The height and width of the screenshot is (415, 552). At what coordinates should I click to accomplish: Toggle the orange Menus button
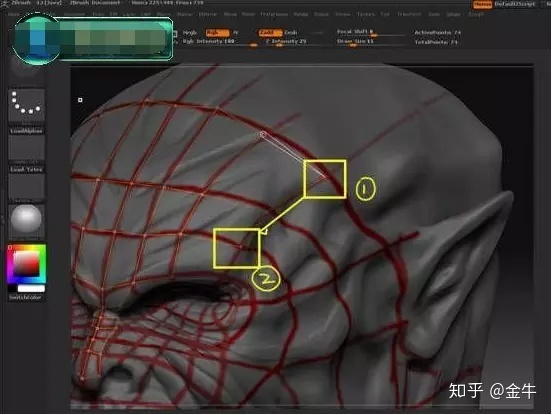coord(483,4)
